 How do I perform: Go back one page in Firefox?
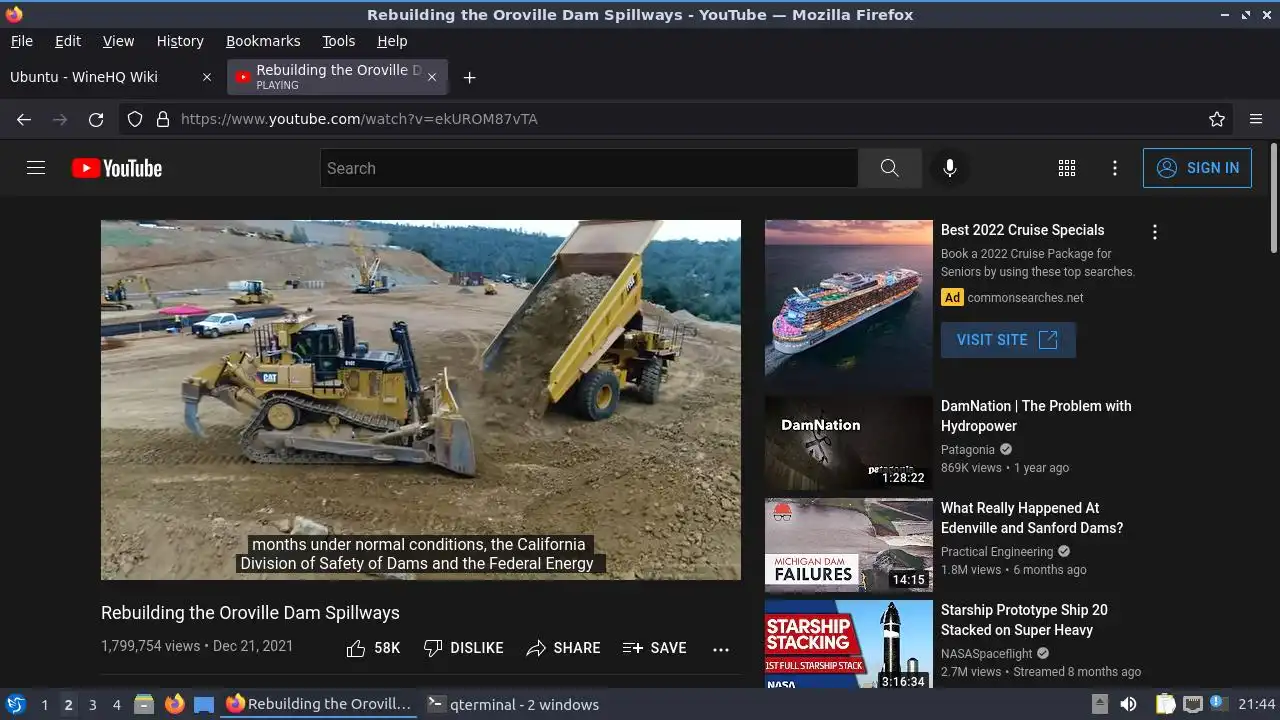[24, 119]
